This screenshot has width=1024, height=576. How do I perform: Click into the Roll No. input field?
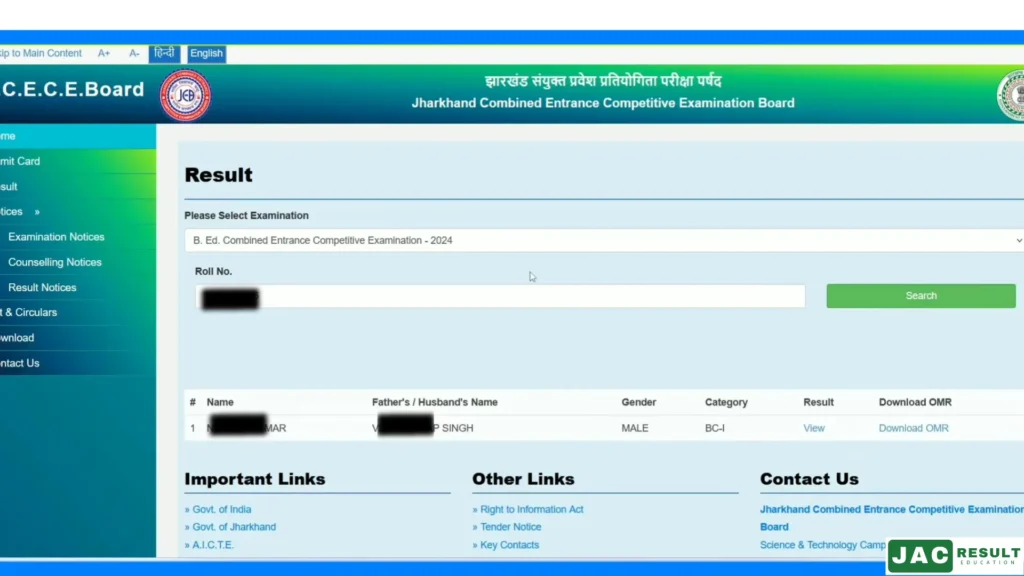pos(500,296)
